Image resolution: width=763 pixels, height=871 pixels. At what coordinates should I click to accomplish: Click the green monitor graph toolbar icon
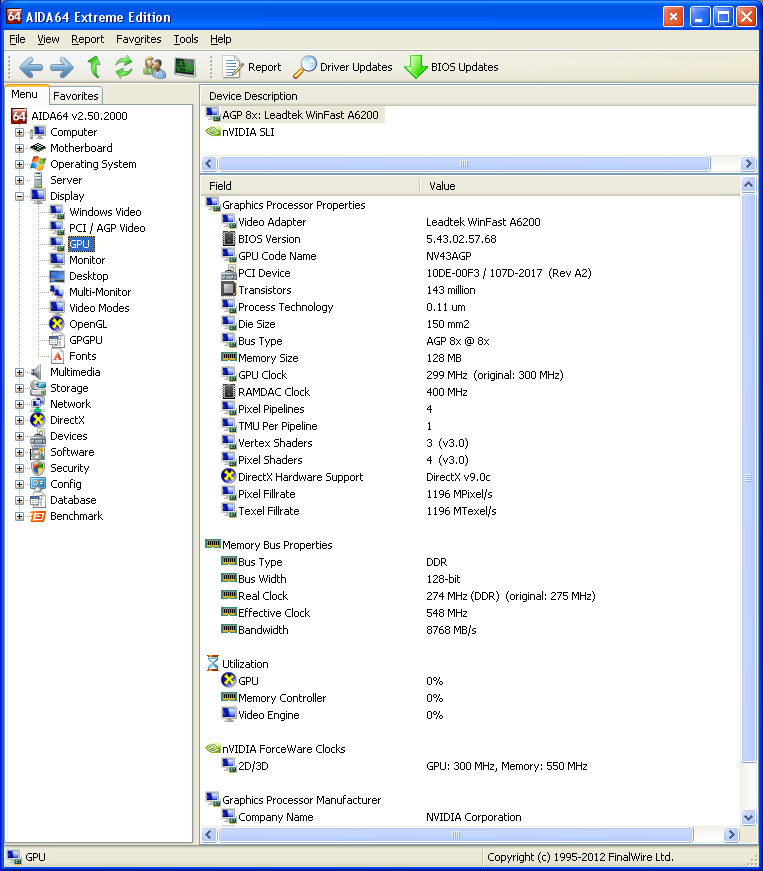click(185, 67)
